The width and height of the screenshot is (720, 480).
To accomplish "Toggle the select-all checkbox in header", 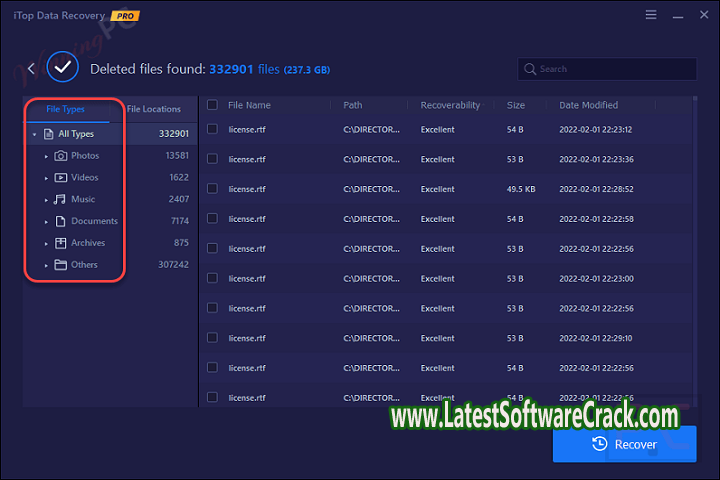I will coord(212,105).
